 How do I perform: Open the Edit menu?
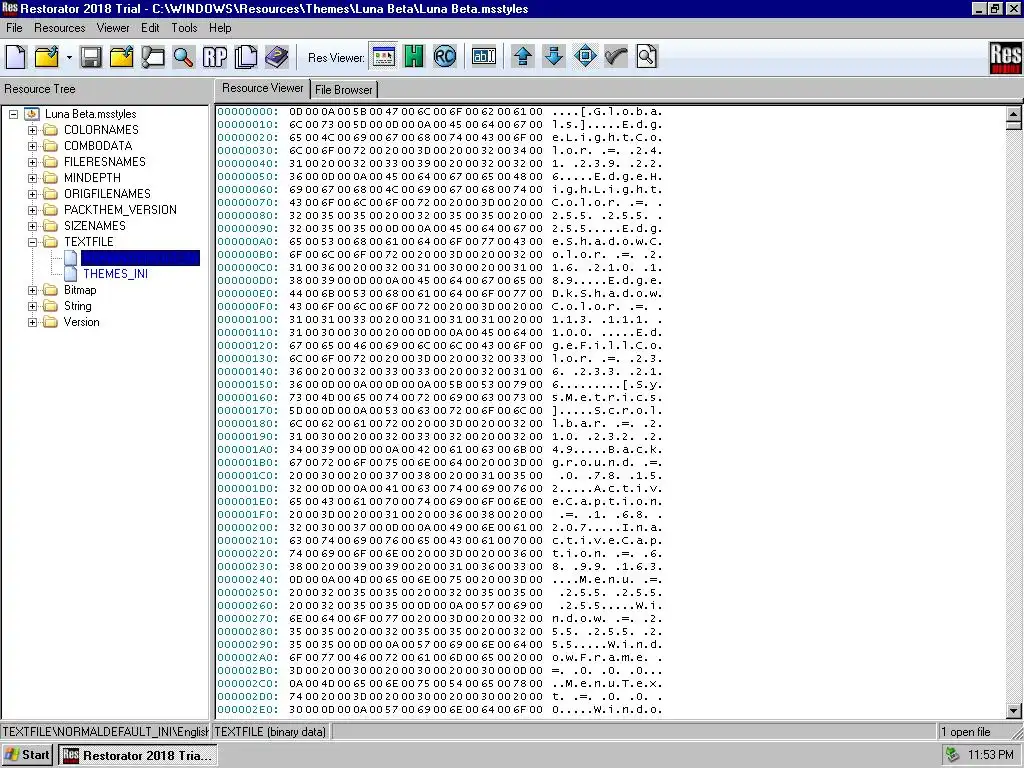point(150,28)
